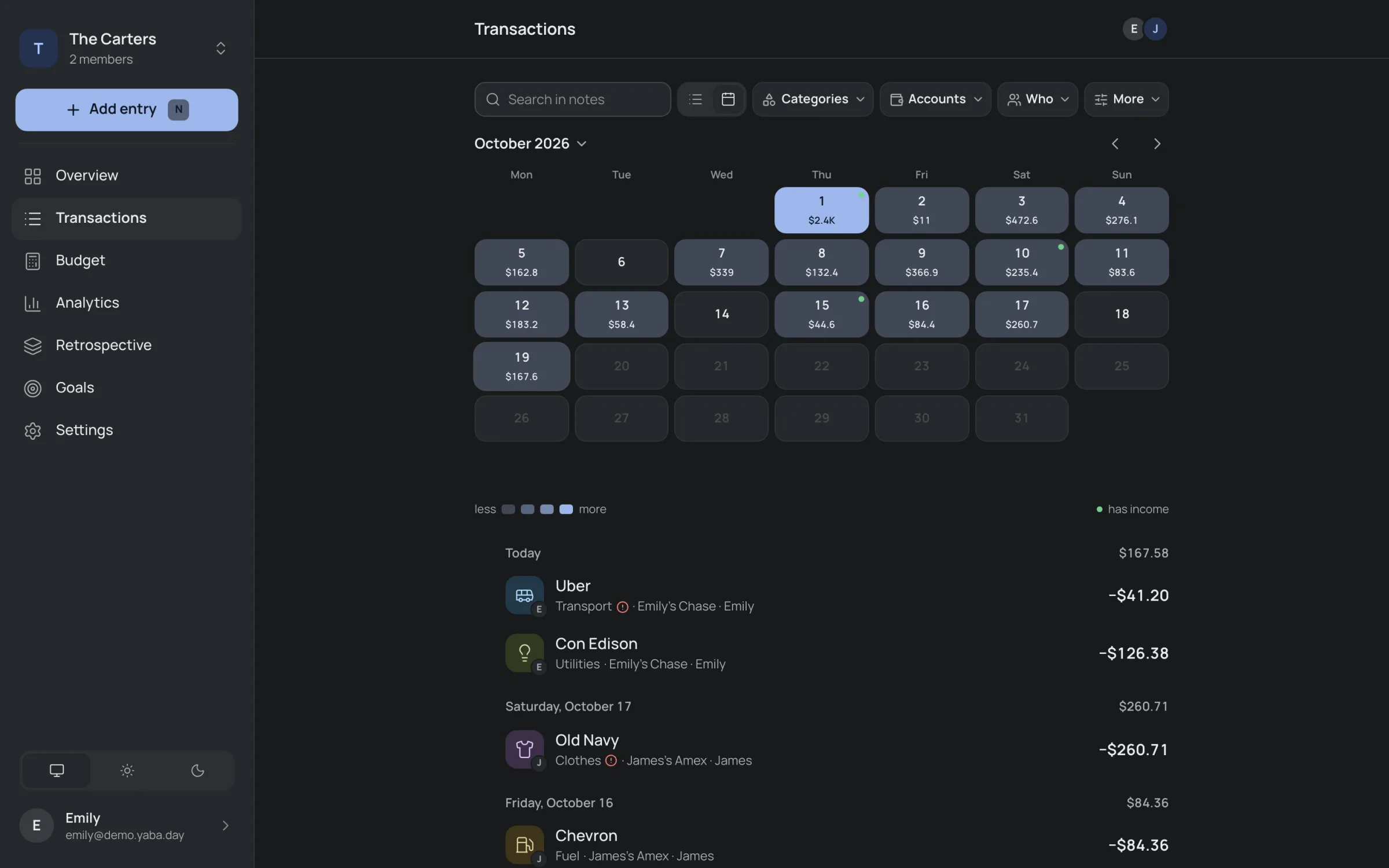Select October 1 in calendar
1389x868 pixels.
pyautogui.click(x=821, y=210)
